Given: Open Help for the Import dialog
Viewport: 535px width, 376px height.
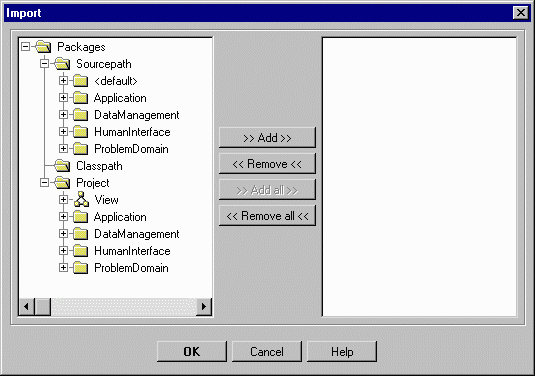Looking at the screenshot, I should tap(342, 351).
